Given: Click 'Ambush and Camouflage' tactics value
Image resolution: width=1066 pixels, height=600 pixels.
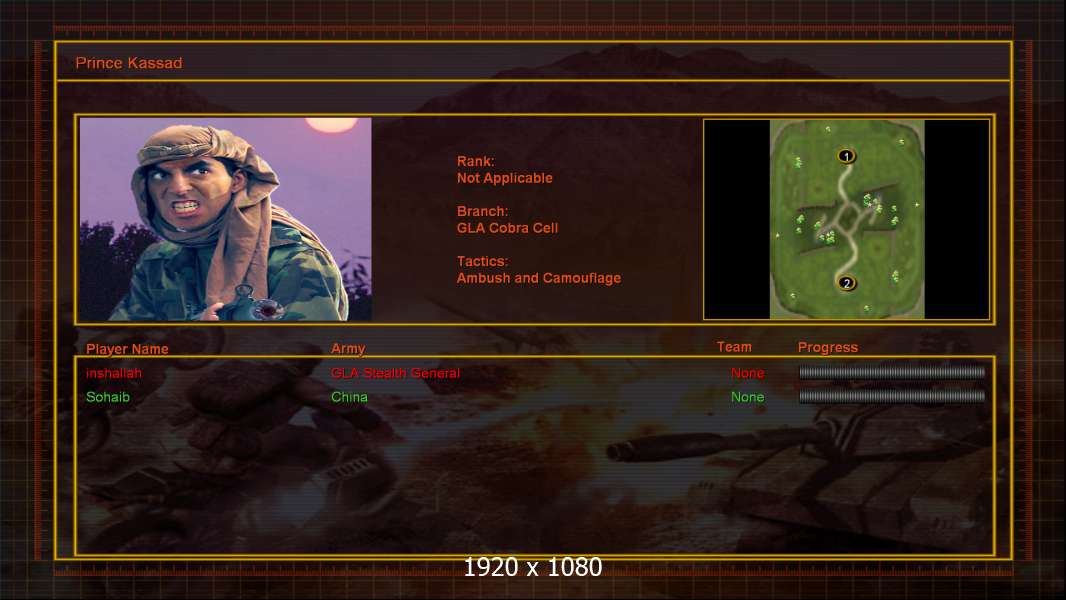Looking at the screenshot, I should click(538, 278).
